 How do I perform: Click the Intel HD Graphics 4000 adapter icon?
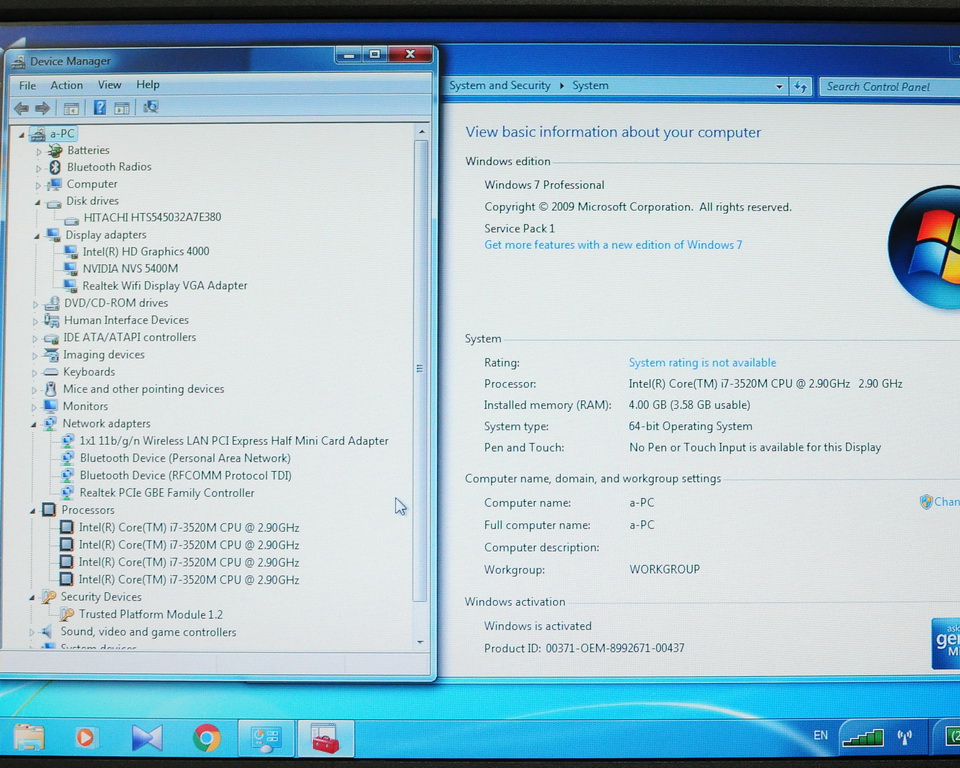(71, 251)
